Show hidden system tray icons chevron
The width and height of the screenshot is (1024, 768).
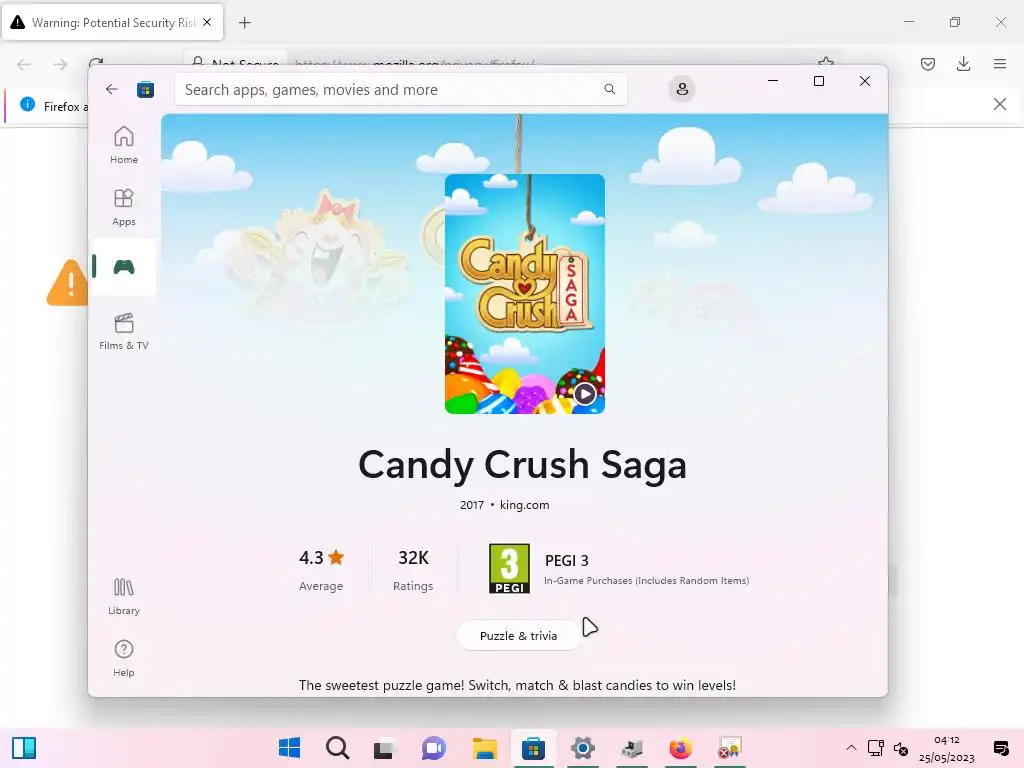(x=851, y=748)
